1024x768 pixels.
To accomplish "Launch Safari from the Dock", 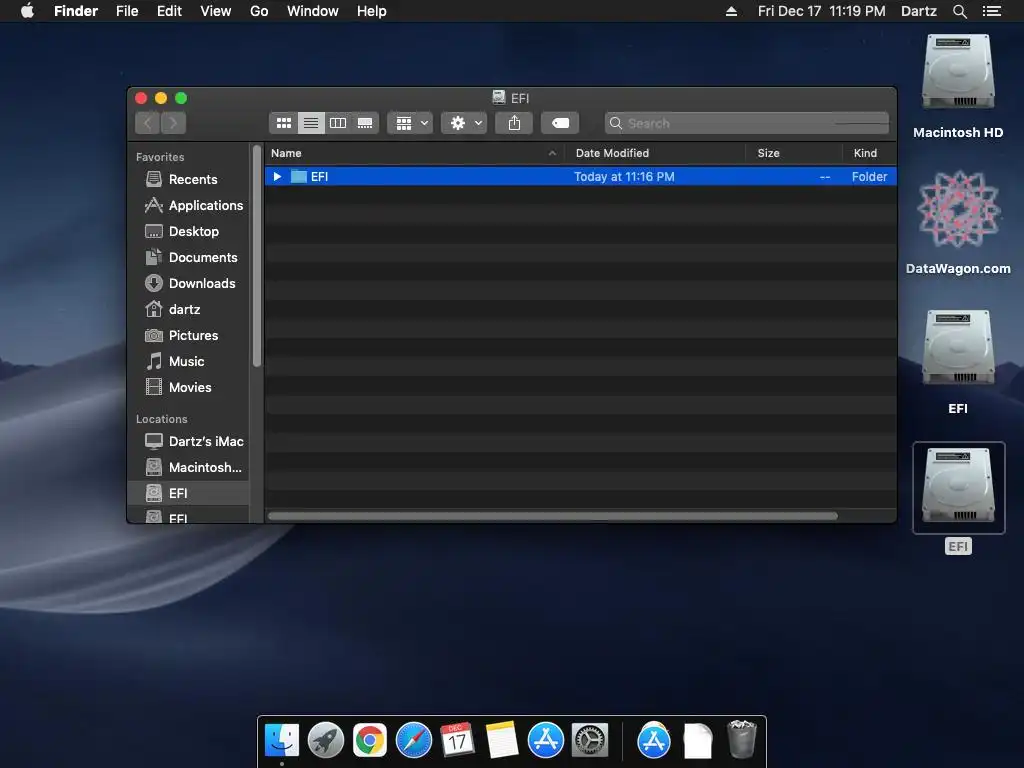I will click(414, 740).
